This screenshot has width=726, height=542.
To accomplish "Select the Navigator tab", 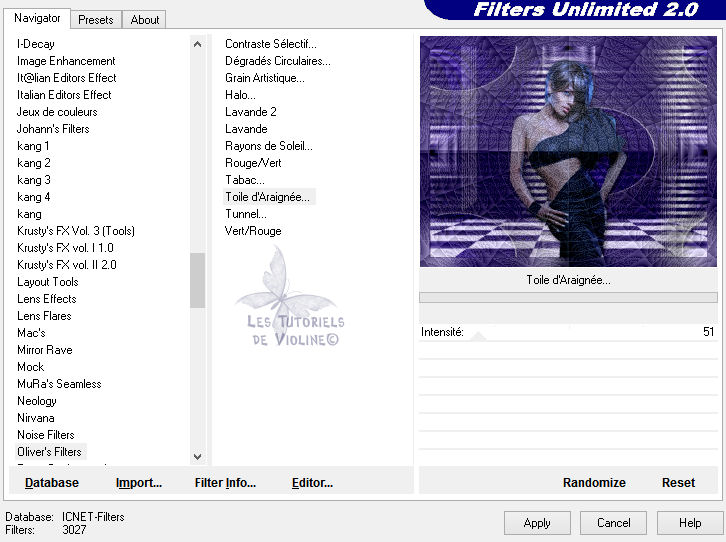I will [37, 18].
